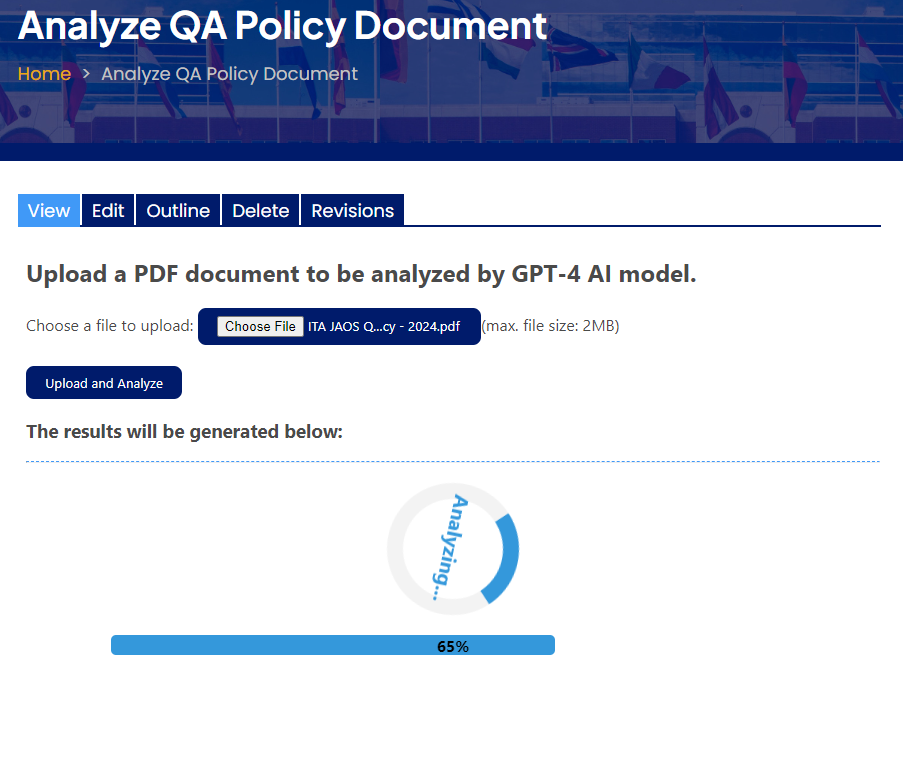Viewport: 903px width, 771px height.
Task: Switch to the Revisions tab
Action: [352, 210]
